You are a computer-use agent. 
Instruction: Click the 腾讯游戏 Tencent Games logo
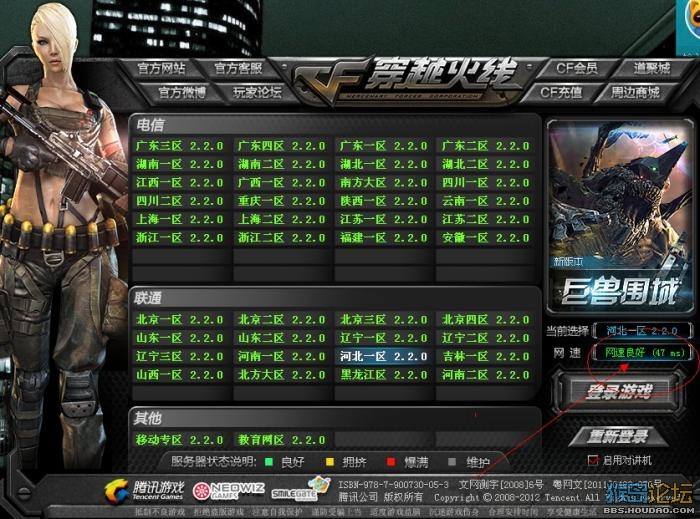click(144, 490)
